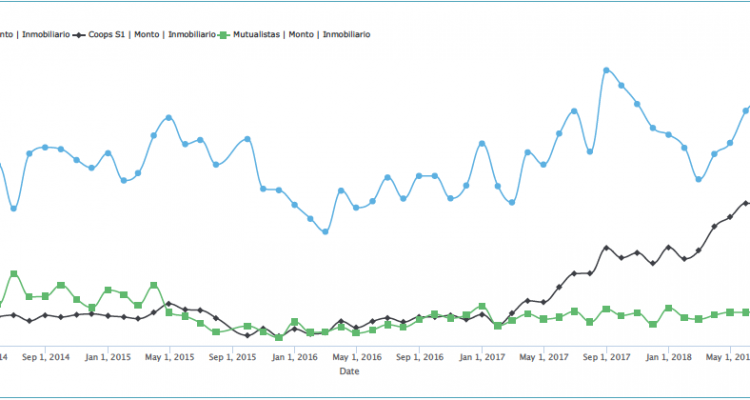Image resolution: width=750 pixels, height=400 pixels.
Task: Choose the 'Sep 1, 2016' axis label
Action: coord(420,356)
